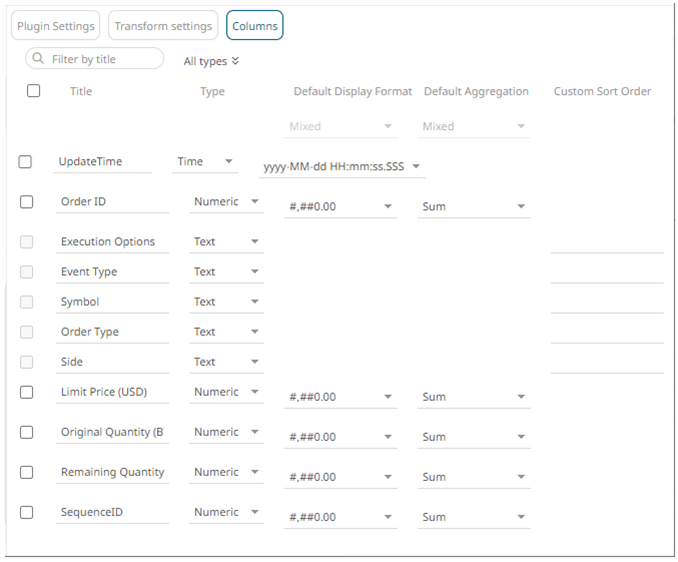This screenshot has width=678, height=562.
Task: Open the UpdateTime date format dropdown
Action: (x=415, y=167)
